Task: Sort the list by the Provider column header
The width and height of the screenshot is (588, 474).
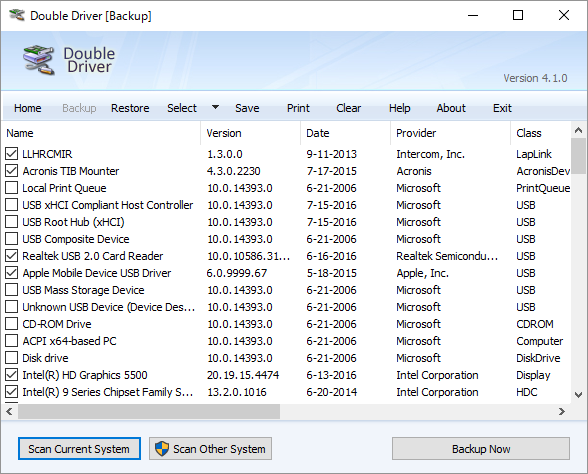Action: [x=450, y=133]
